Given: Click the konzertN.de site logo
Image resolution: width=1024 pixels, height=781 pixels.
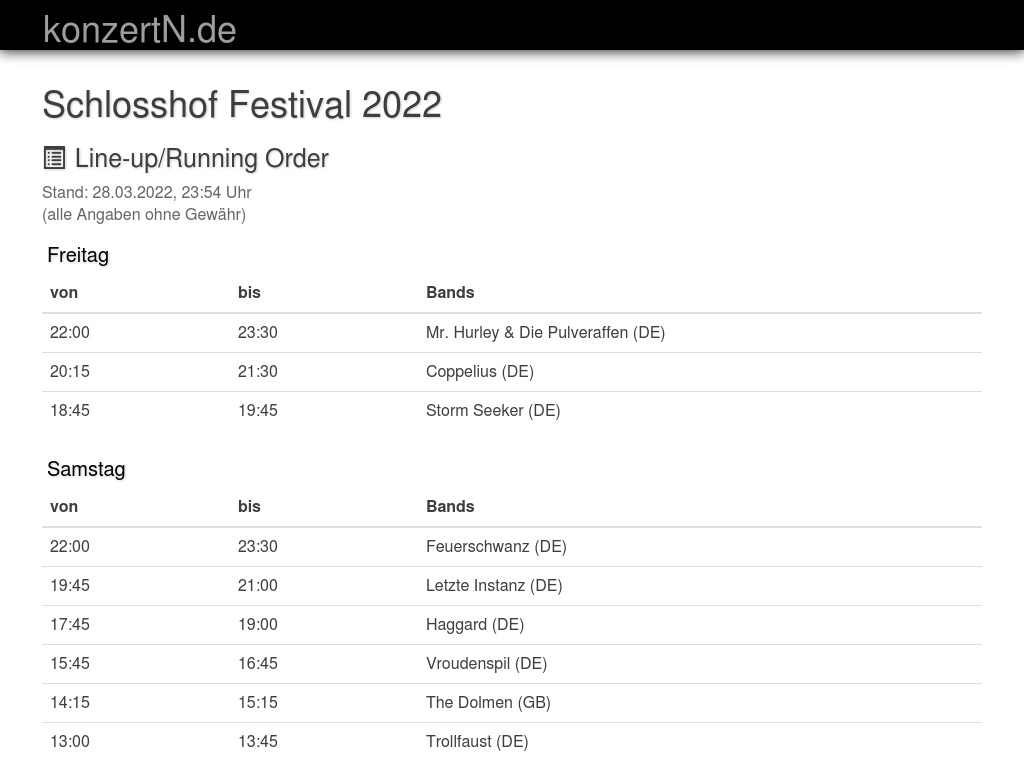Looking at the screenshot, I should tap(139, 30).
